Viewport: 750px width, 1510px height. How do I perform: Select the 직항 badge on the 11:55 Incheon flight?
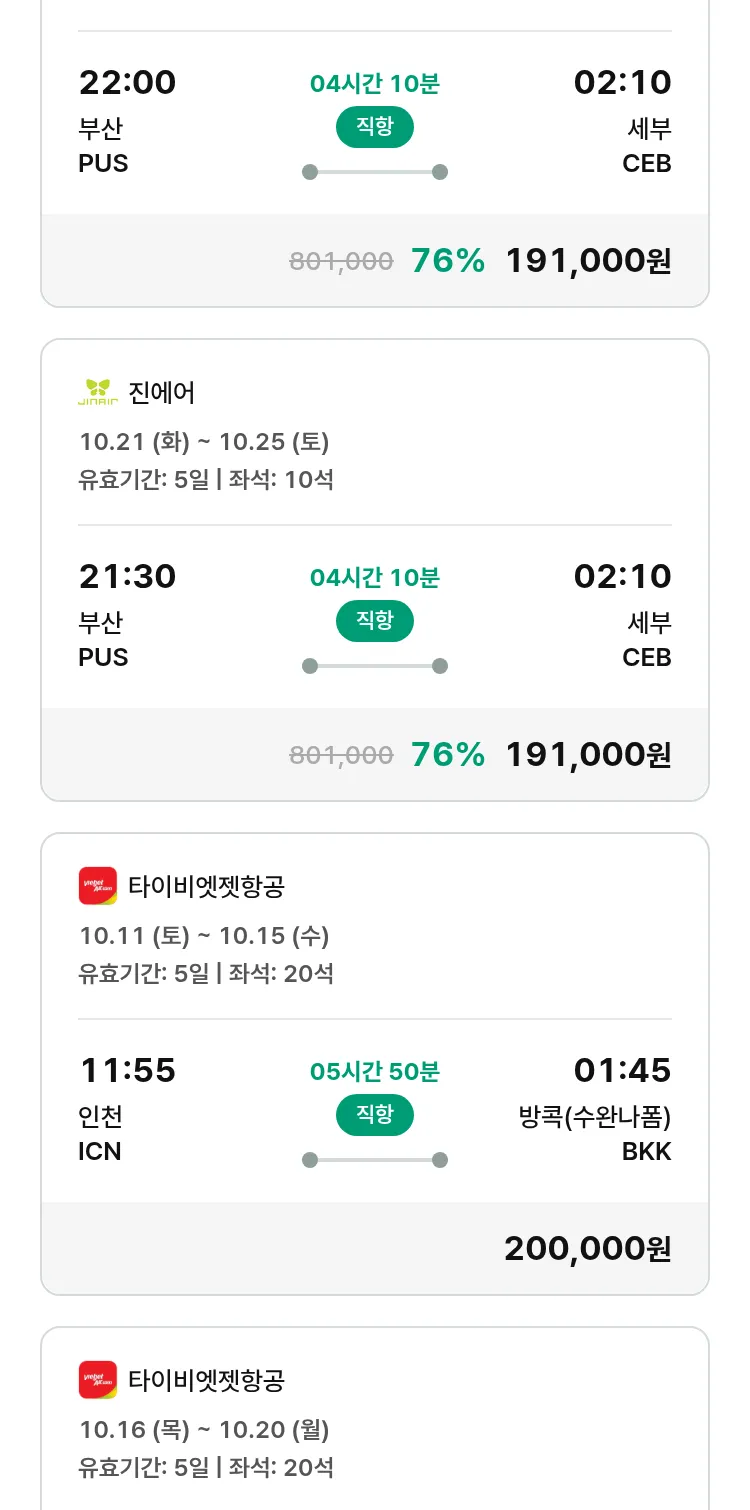click(x=375, y=1115)
